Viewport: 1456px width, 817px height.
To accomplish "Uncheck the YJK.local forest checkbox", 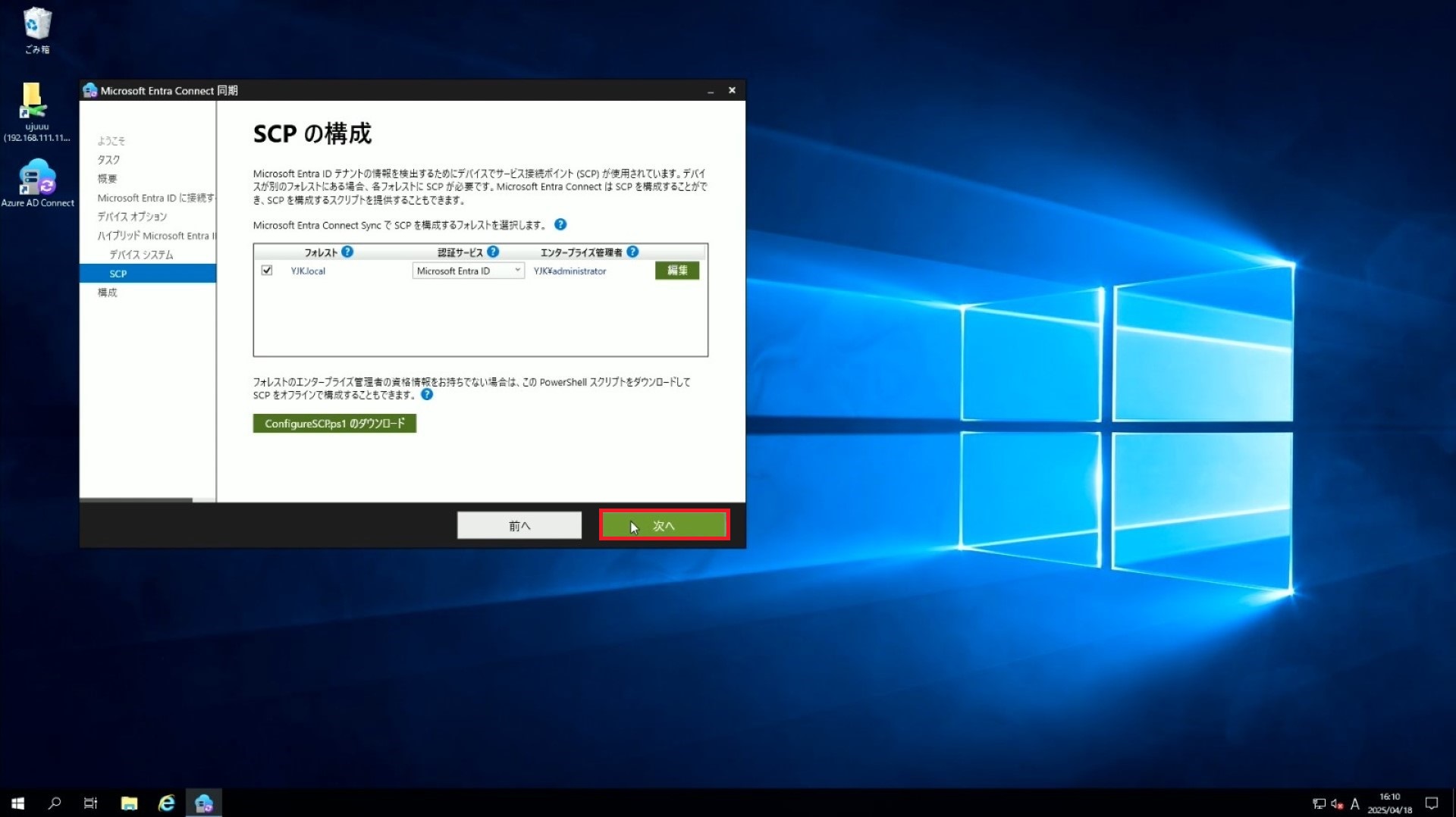I will [267, 270].
